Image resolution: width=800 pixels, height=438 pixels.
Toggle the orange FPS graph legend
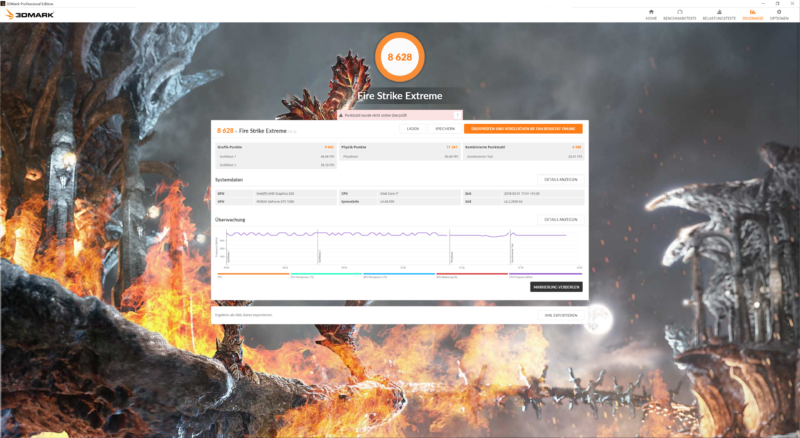tap(253, 275)
